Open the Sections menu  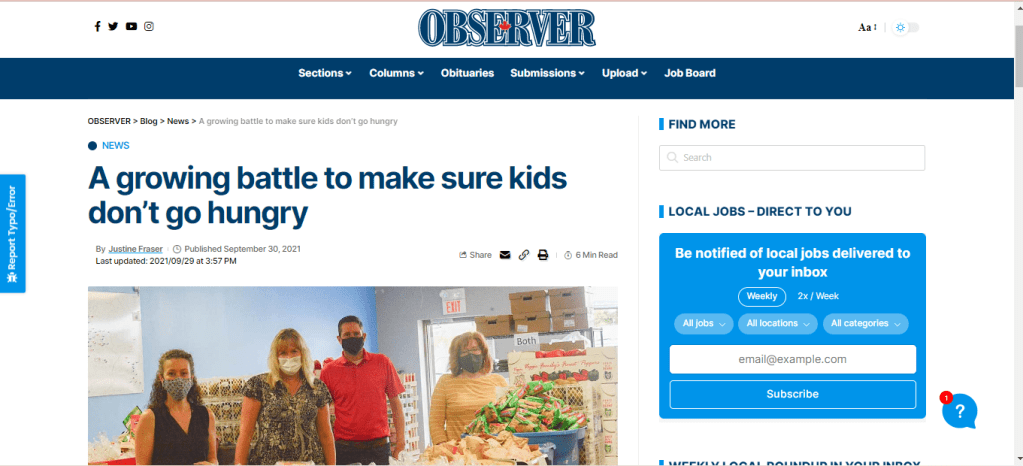pyautogui.click(x=325, y=73)
